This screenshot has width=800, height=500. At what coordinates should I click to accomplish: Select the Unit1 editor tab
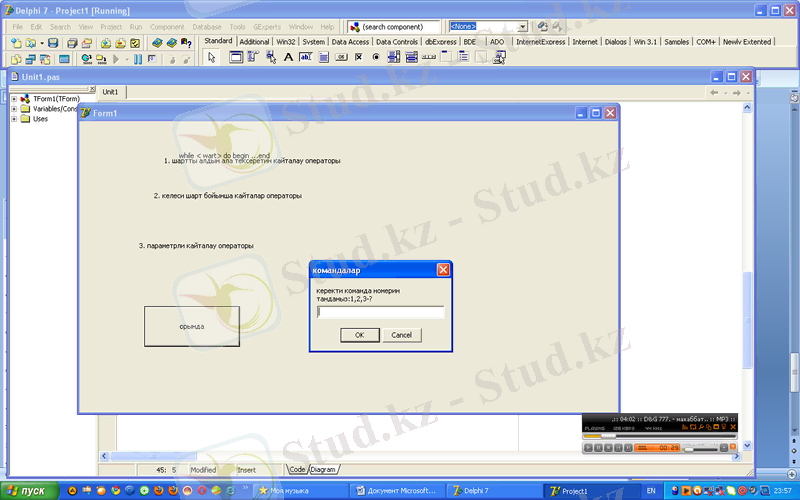(110, 92)
